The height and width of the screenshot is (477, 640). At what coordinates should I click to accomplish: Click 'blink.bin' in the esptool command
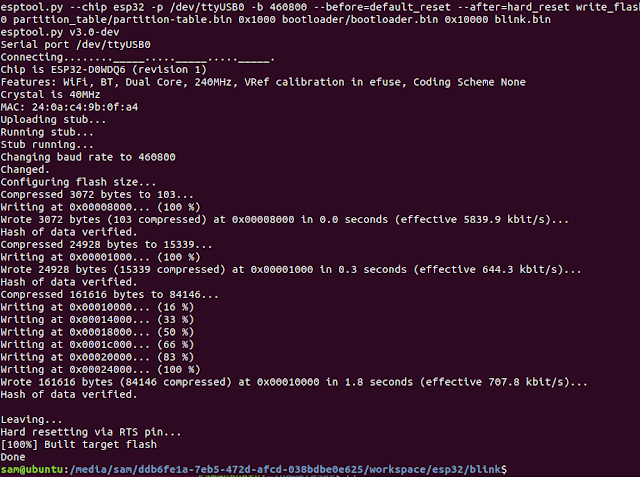tap(522, 20)
